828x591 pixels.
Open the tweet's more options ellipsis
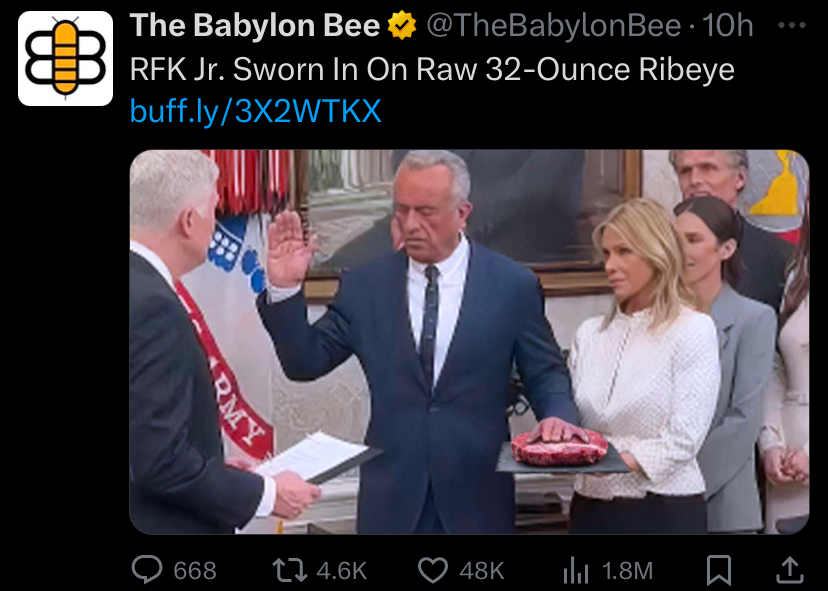tap(792, 25)
